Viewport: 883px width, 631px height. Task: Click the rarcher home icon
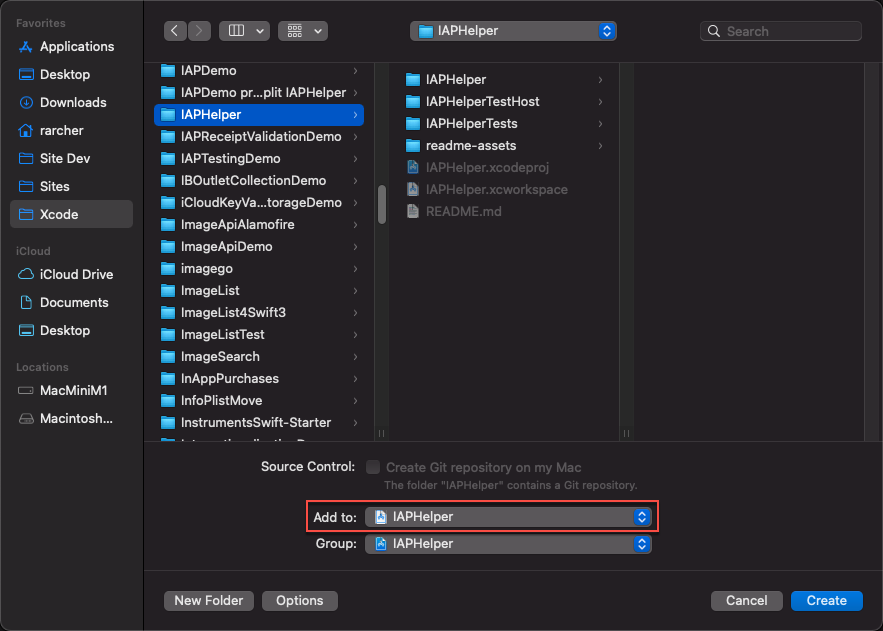click(25, 131)
